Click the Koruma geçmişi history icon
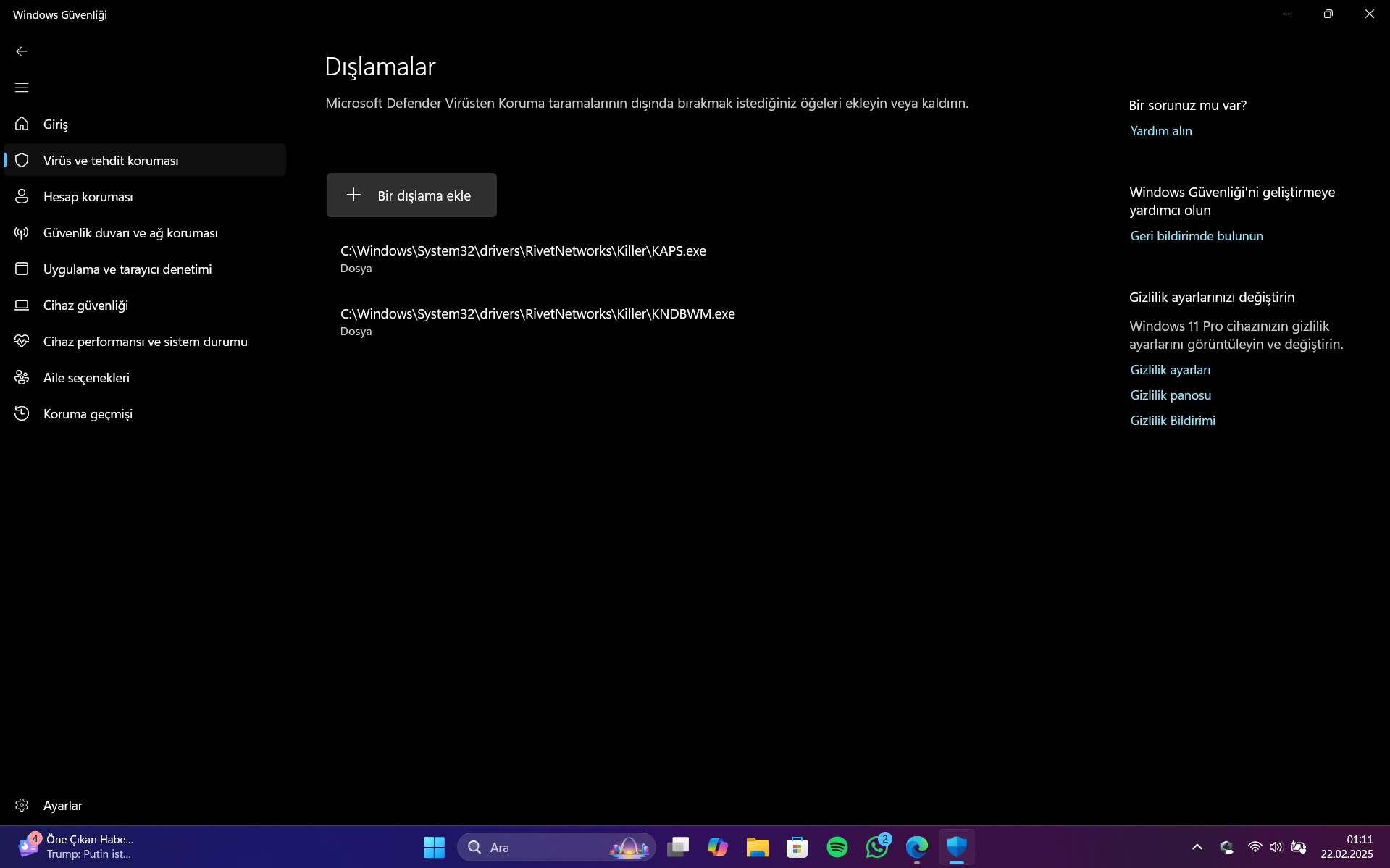Viewport: 1390px width, 868px height. click(22, 413)
